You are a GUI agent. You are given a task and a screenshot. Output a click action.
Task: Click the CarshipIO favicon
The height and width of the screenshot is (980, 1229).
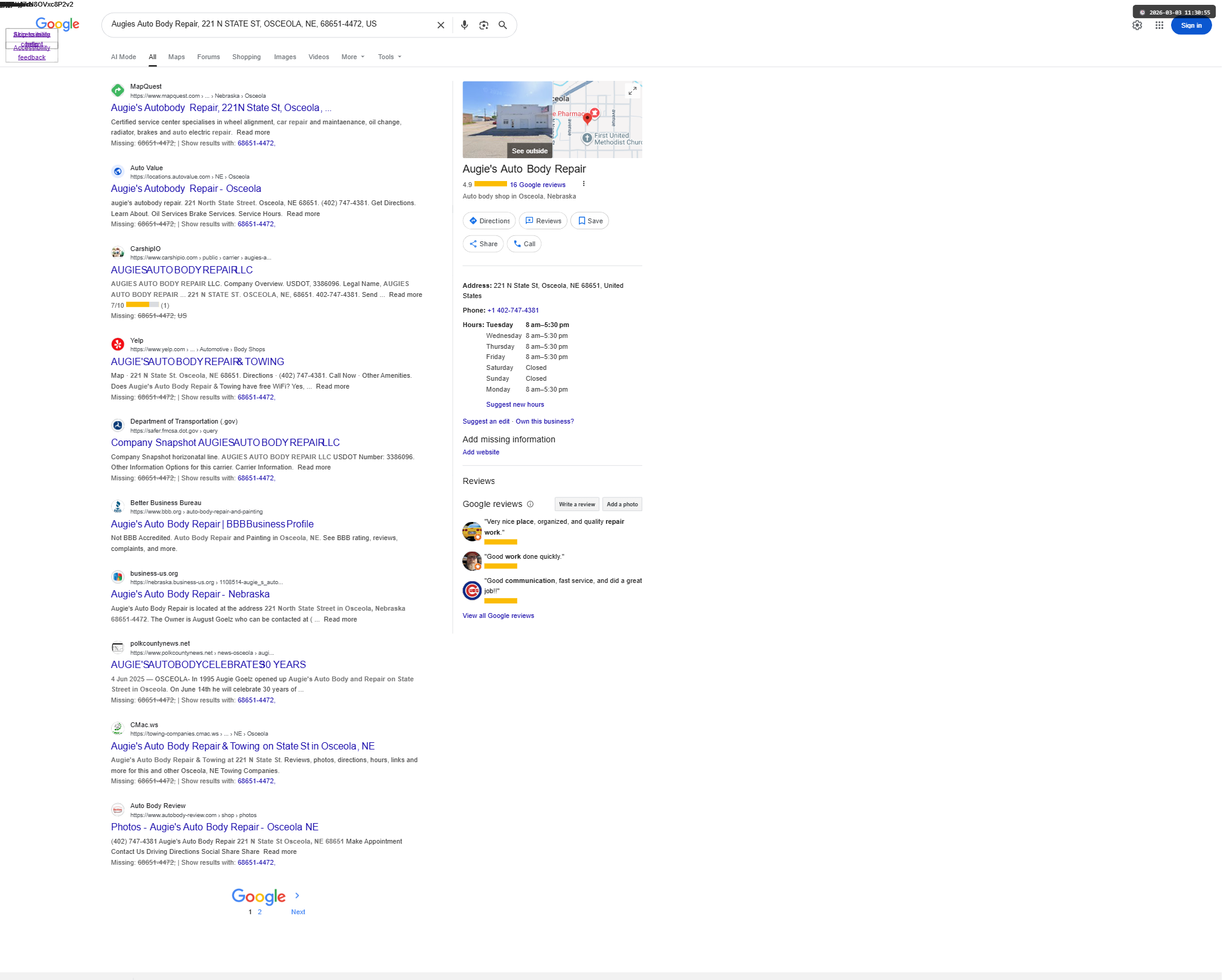(118, 252)
